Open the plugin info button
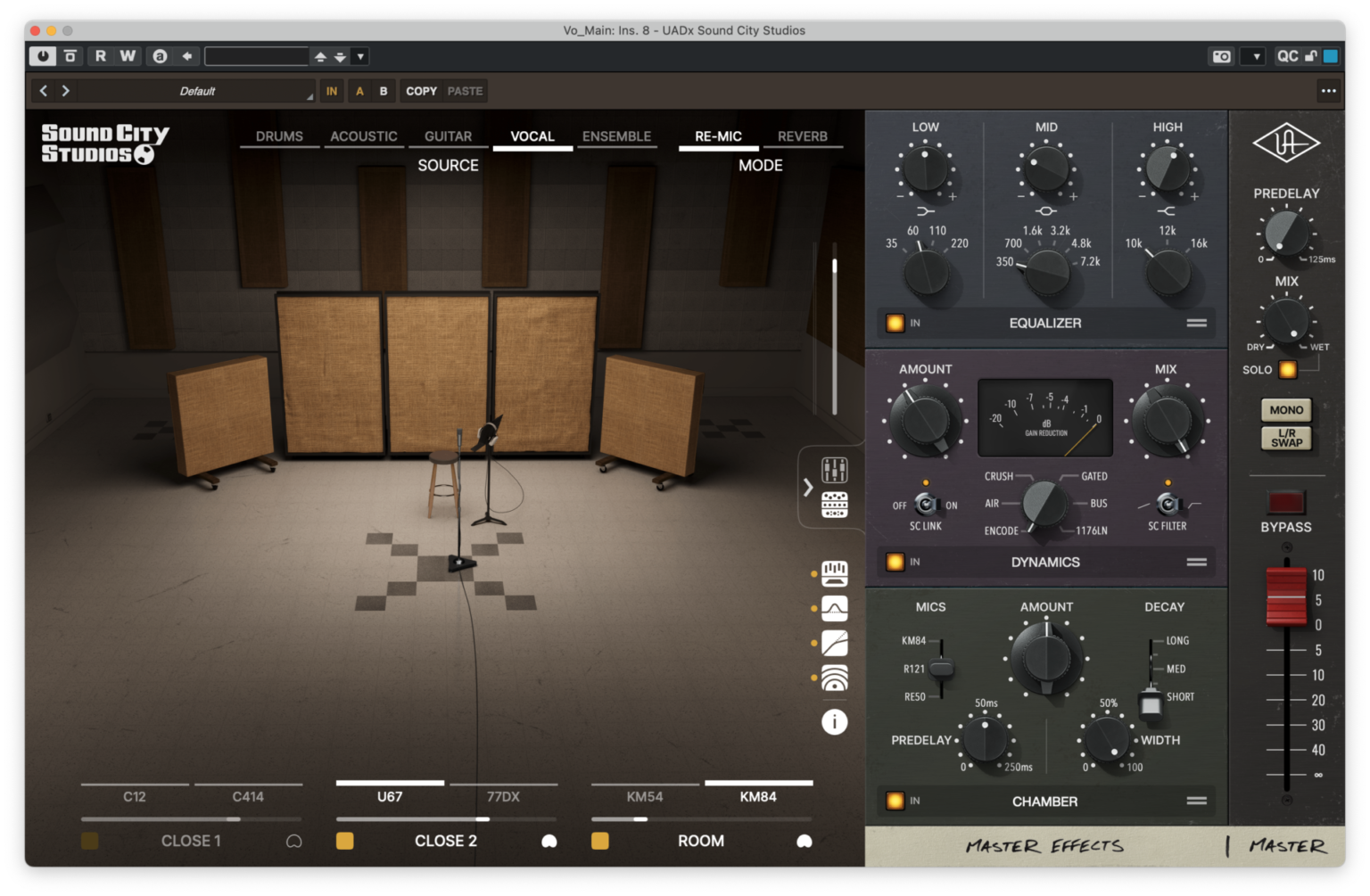This screenshot has height=896, width=1370. pos(834,722)
